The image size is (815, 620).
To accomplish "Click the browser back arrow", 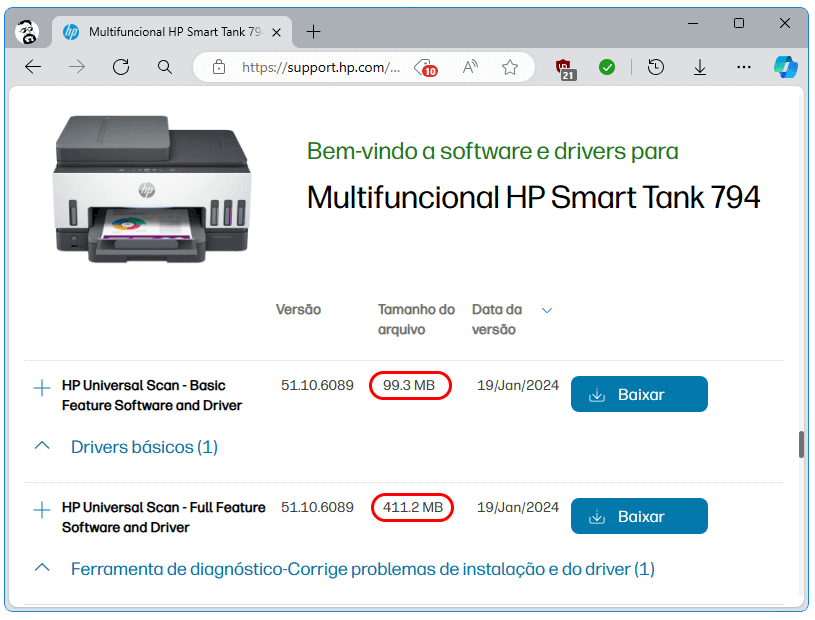I will tap(33, 67).
